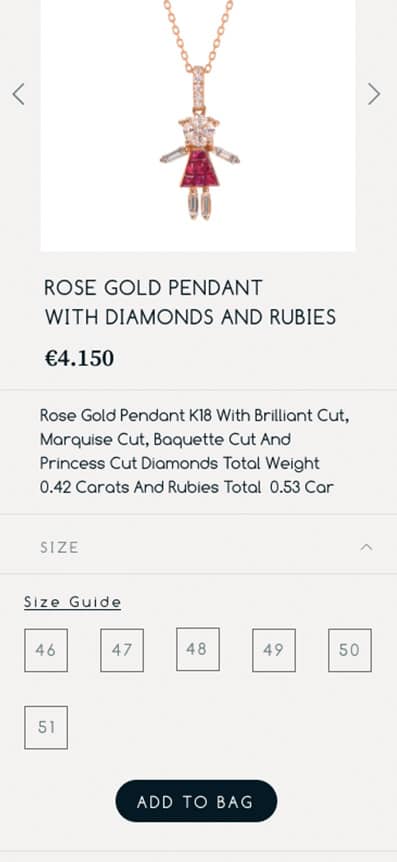
Task: Go to the next product image
Action: tap(374, 94)
